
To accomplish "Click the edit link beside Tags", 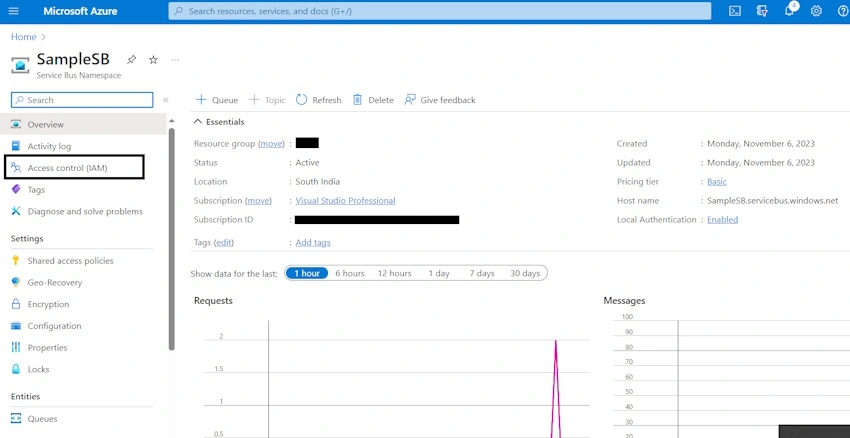I will (224, 242).
